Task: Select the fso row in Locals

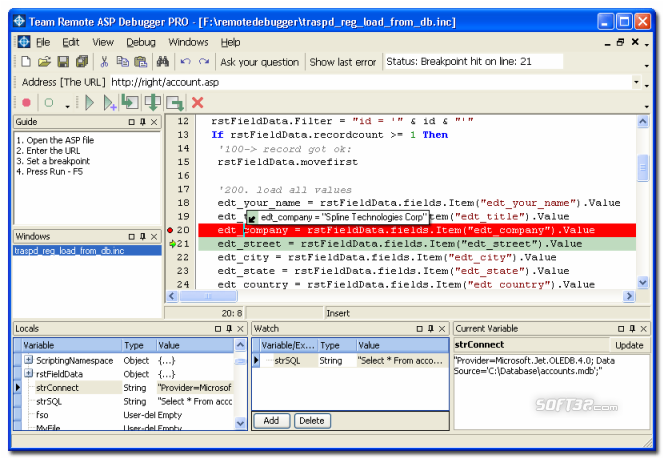Action: (127, 415)
